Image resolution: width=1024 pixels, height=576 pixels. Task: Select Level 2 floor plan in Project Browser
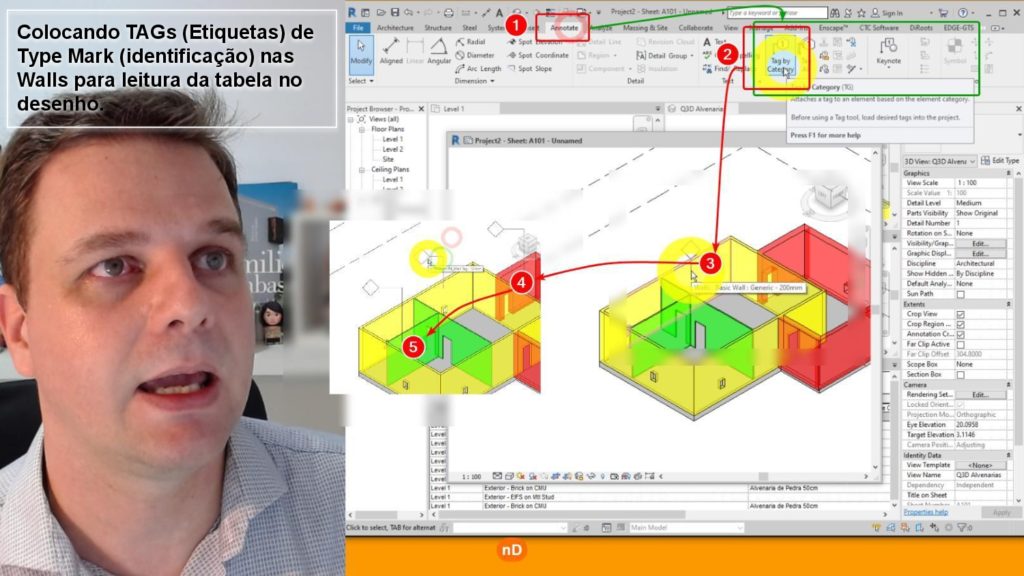pos(393,149)
